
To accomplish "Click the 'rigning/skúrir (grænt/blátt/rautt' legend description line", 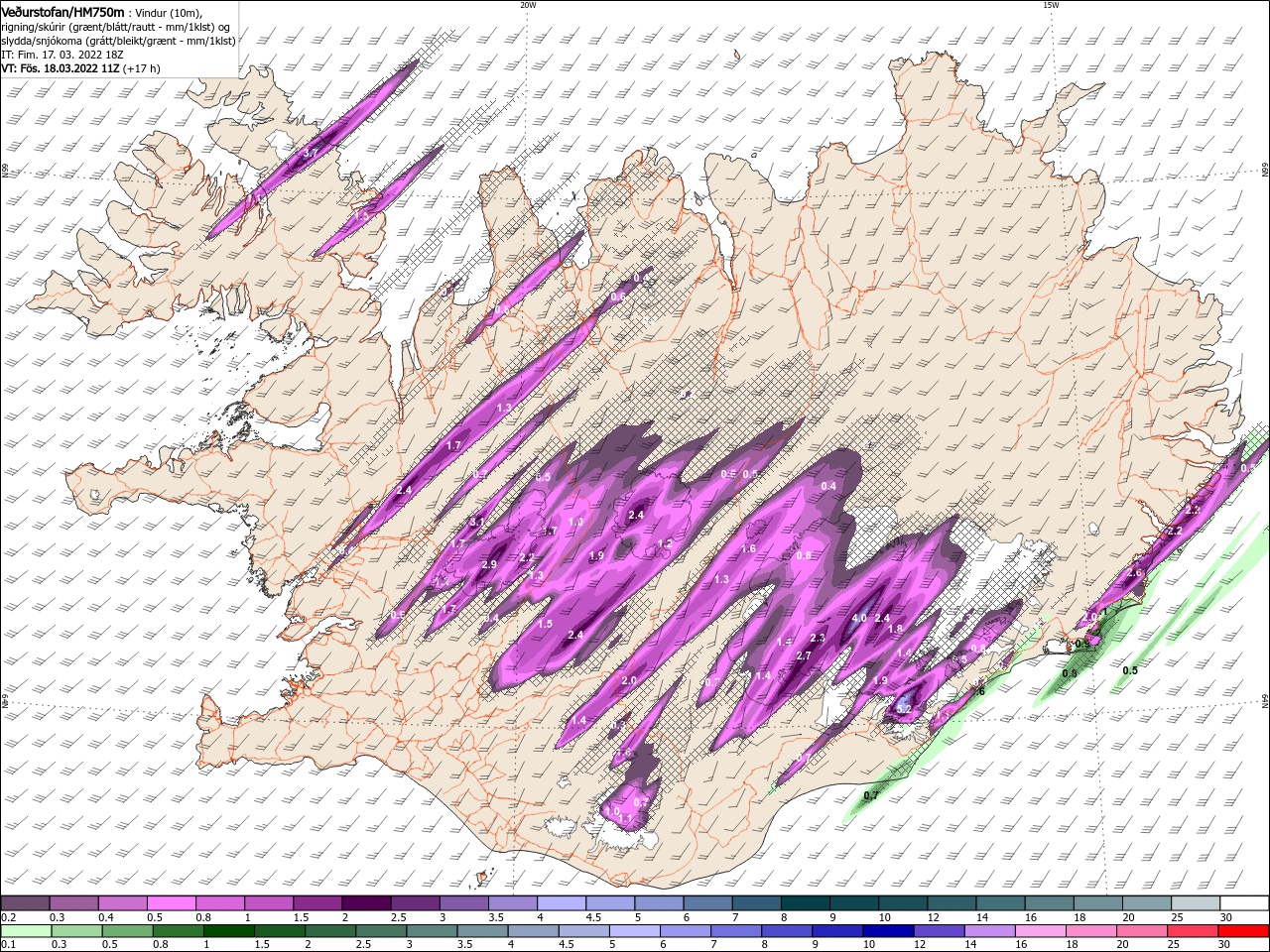I will (117, 27).
